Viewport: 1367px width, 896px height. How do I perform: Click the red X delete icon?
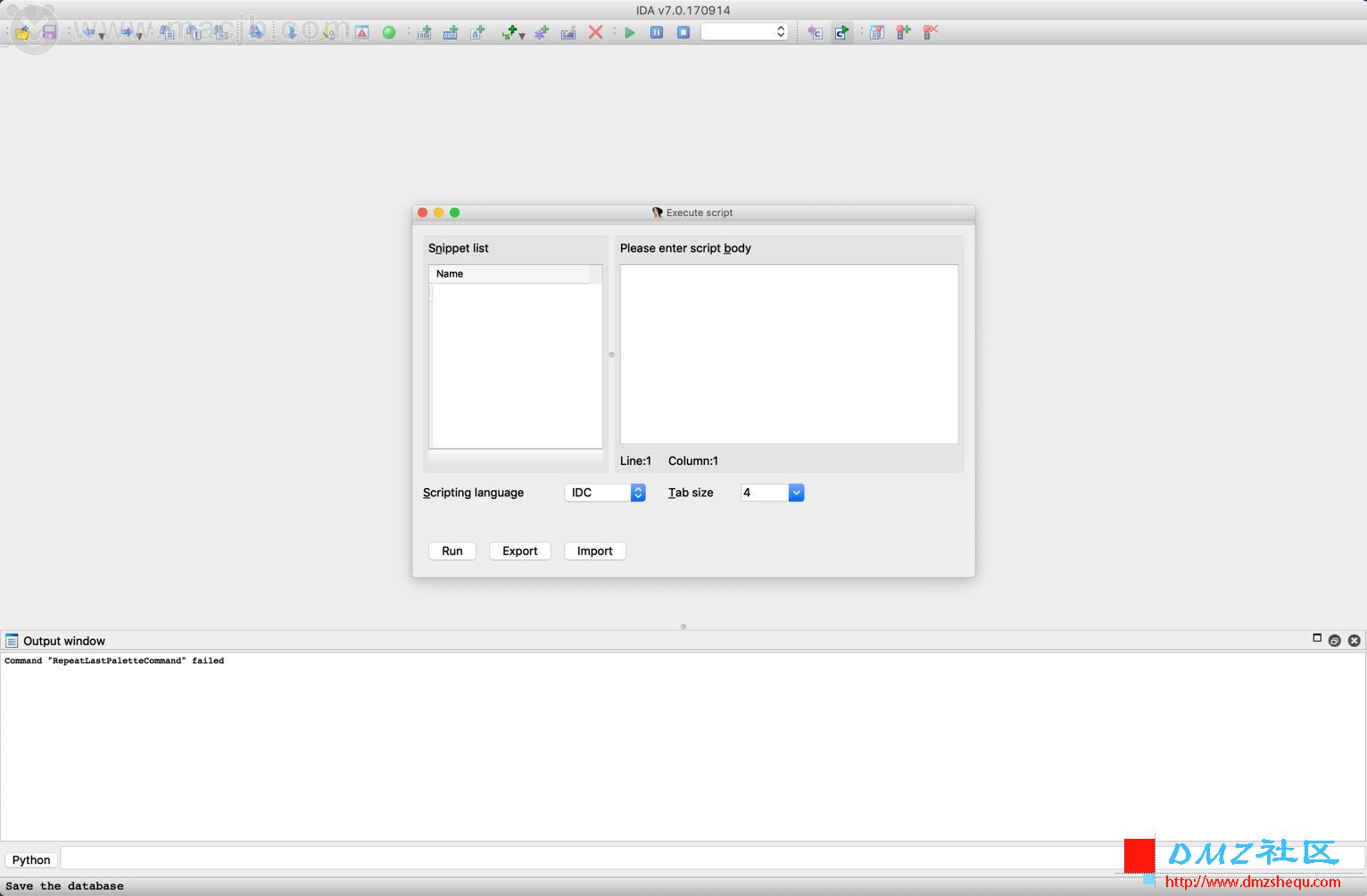(x=595, y=32)
